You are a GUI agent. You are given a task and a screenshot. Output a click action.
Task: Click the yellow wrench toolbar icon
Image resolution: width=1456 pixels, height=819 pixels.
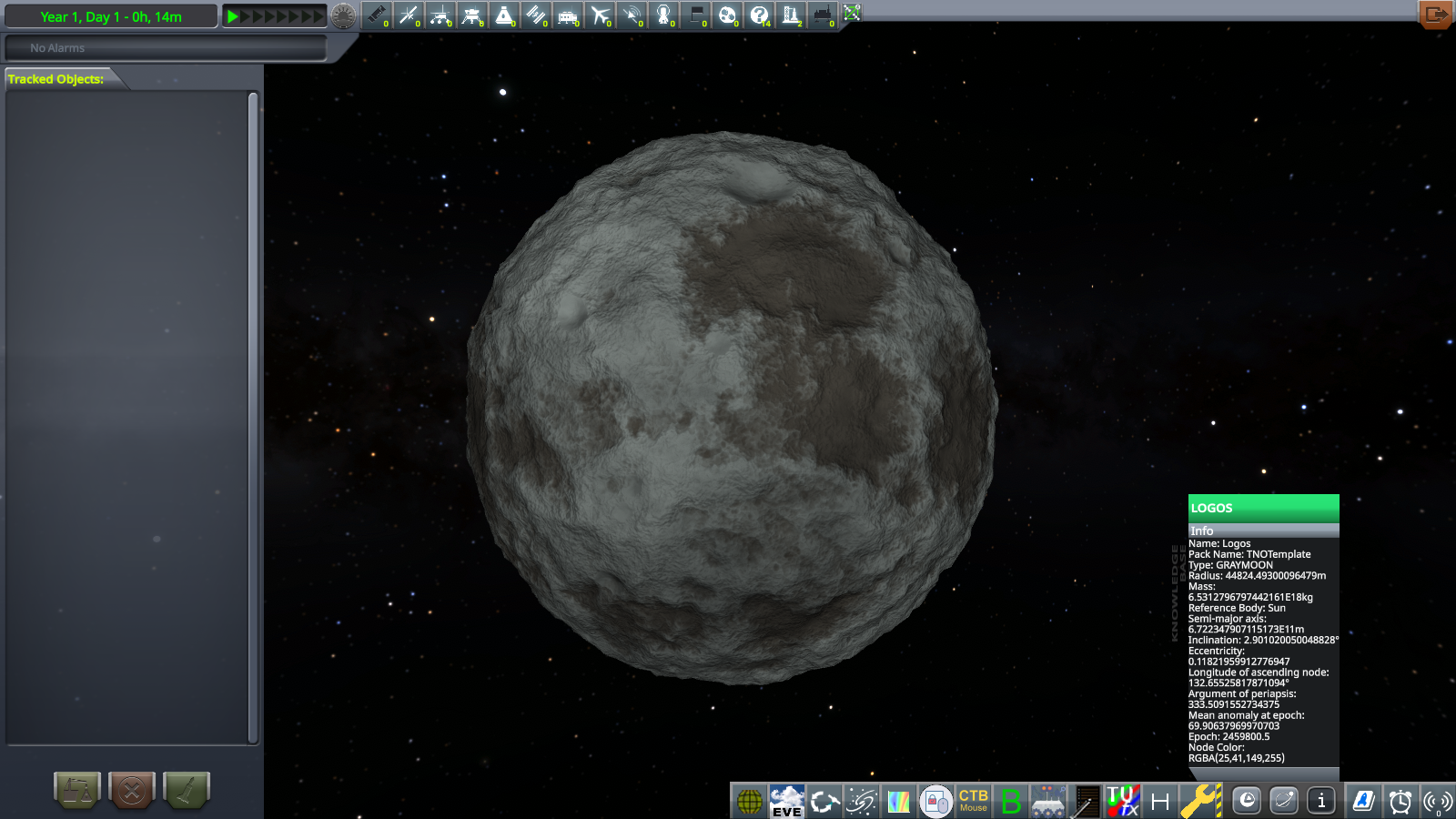point(1200,801)
